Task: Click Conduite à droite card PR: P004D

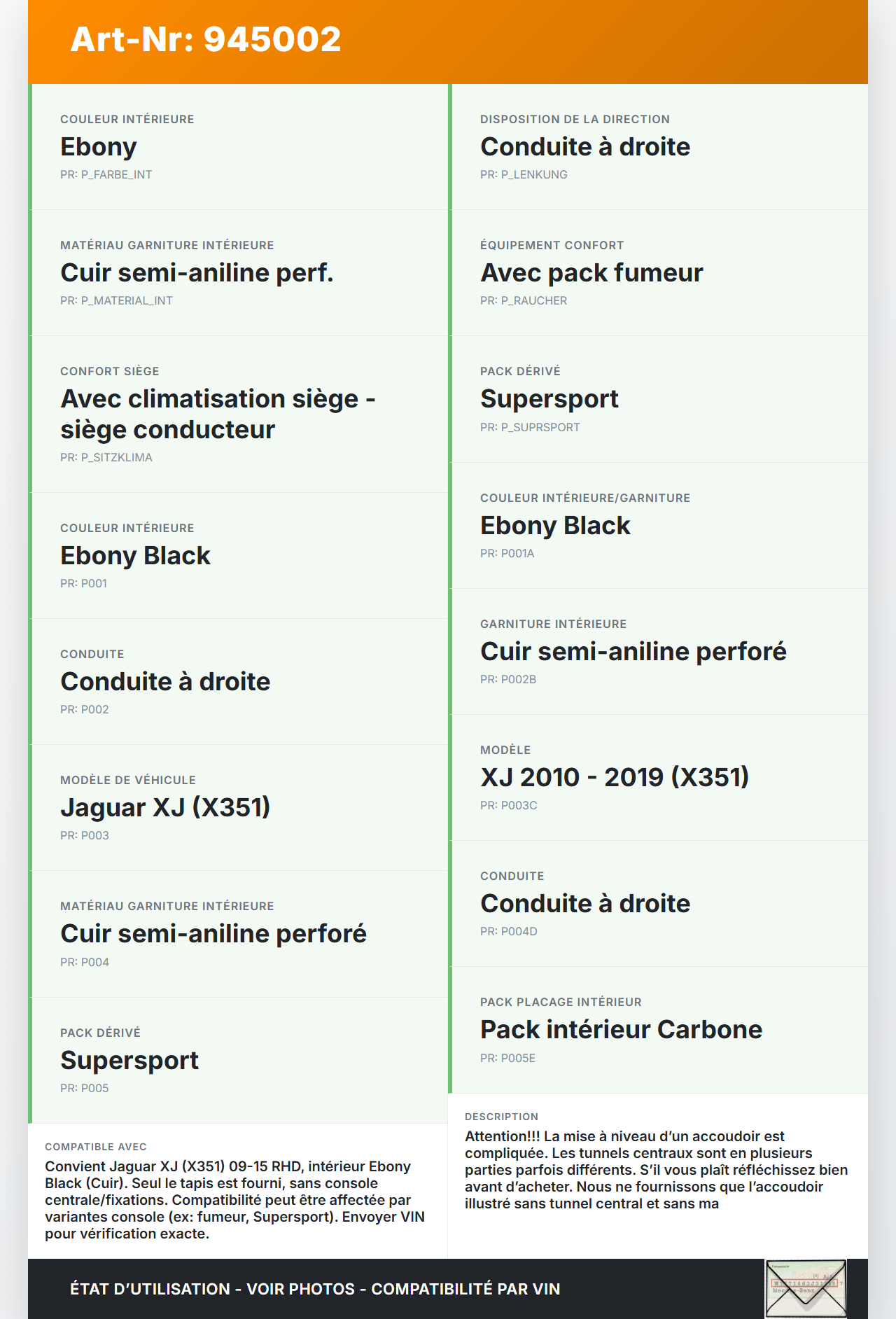Action: pos(658,903)
